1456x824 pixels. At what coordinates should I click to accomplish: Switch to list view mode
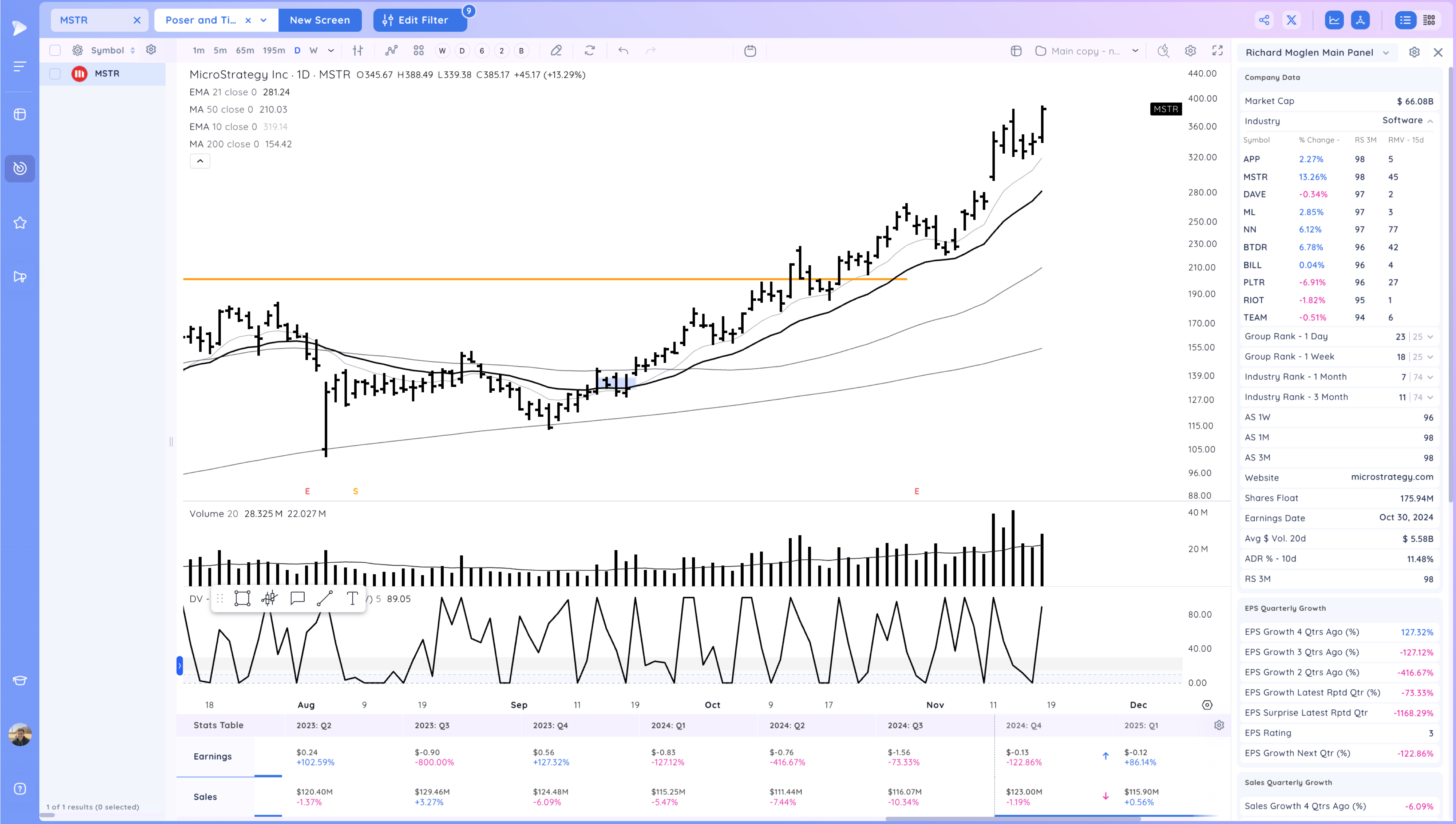(1405, 20)
